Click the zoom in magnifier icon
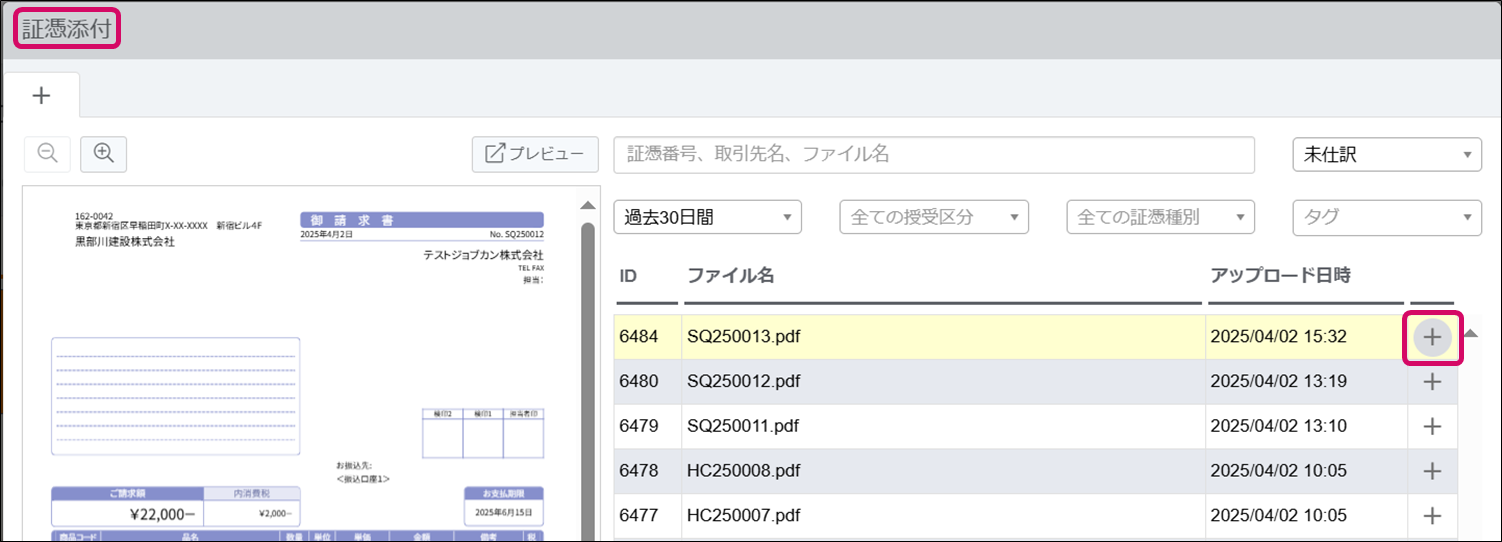 [103, 153]
